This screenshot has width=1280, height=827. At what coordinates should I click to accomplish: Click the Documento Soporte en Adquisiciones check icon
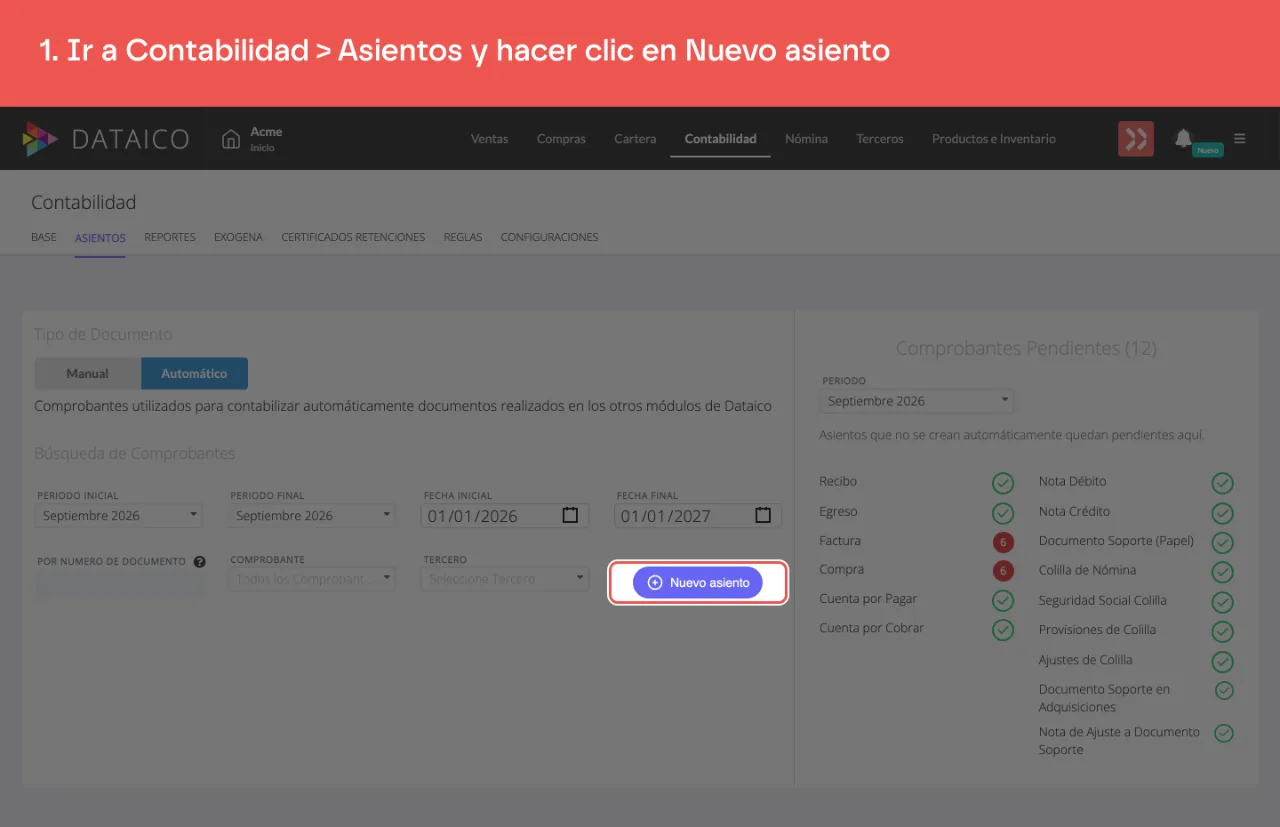coord(1224,691)
